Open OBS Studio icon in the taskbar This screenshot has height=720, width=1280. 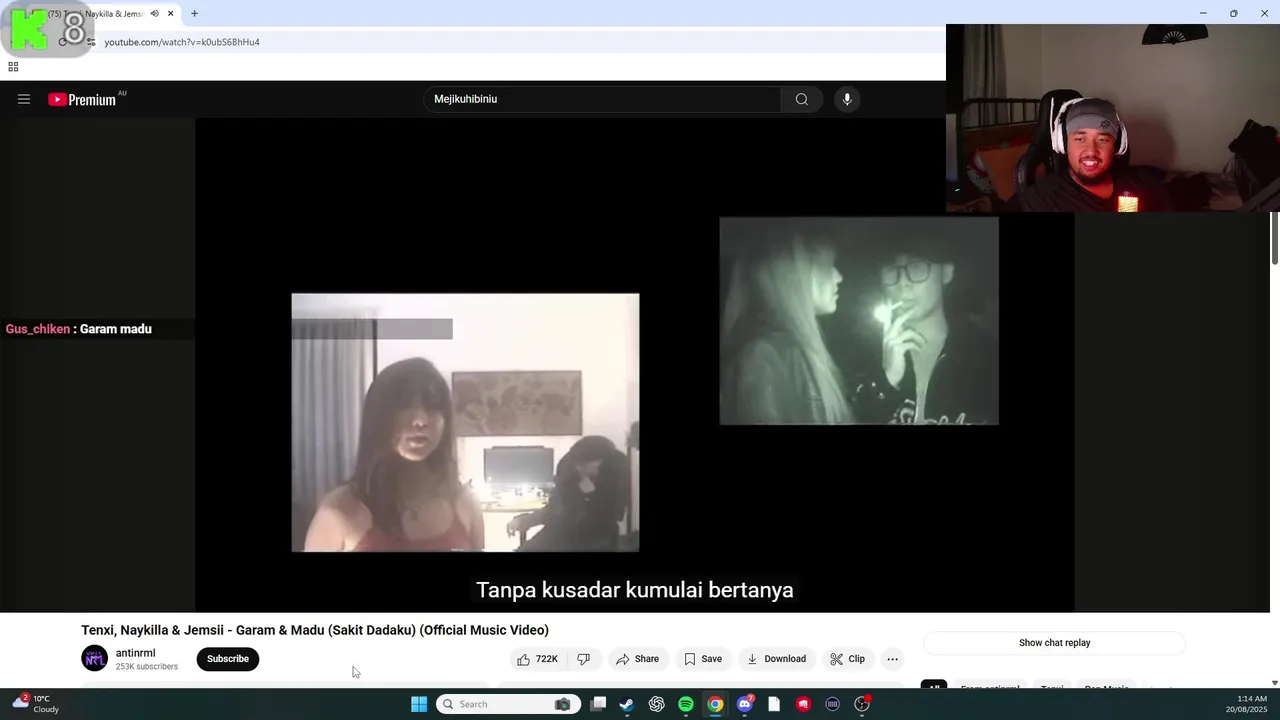click(862, 704)
